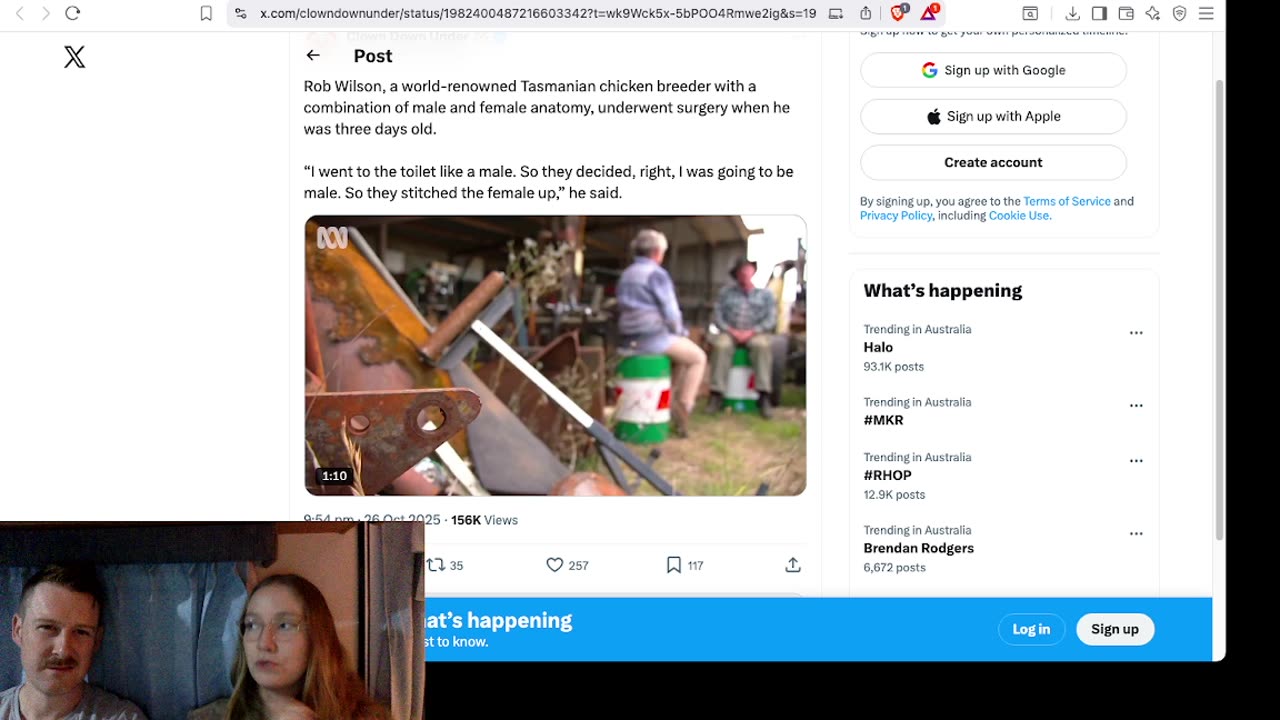
Task: Open the downloads icon
Action: pos(1072,13)
